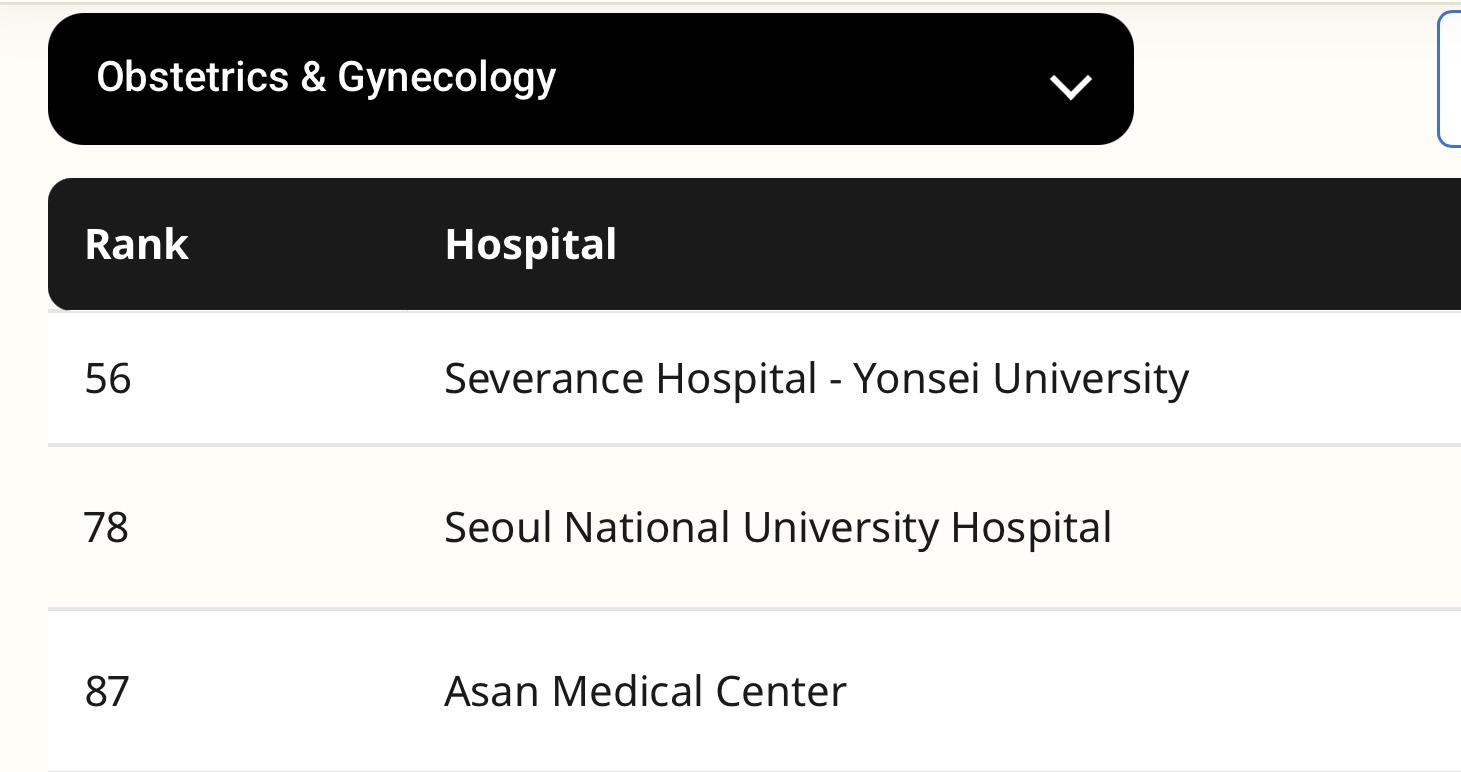Click the Hospital column header
The image size is (1461, 772).
(530, 245)
